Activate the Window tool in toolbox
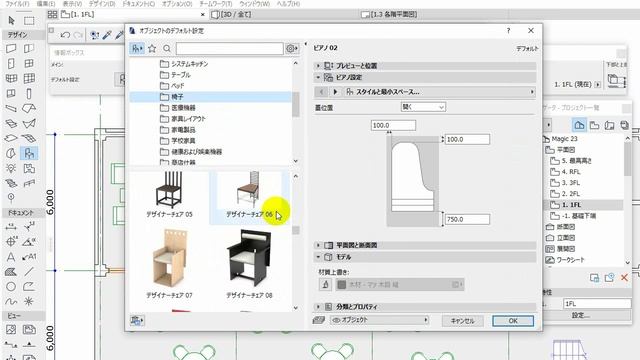Screen dimensions: 640x360 [29, 63]
